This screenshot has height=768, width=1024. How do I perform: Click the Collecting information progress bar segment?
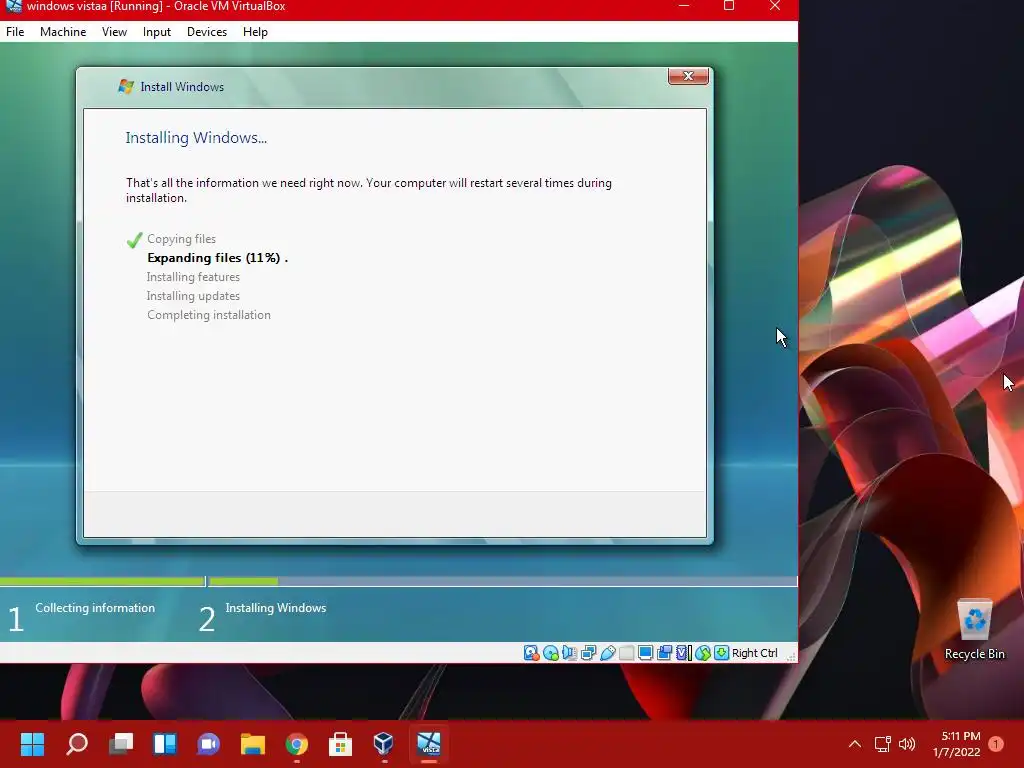pyautogui.click(x=102, y=581)
